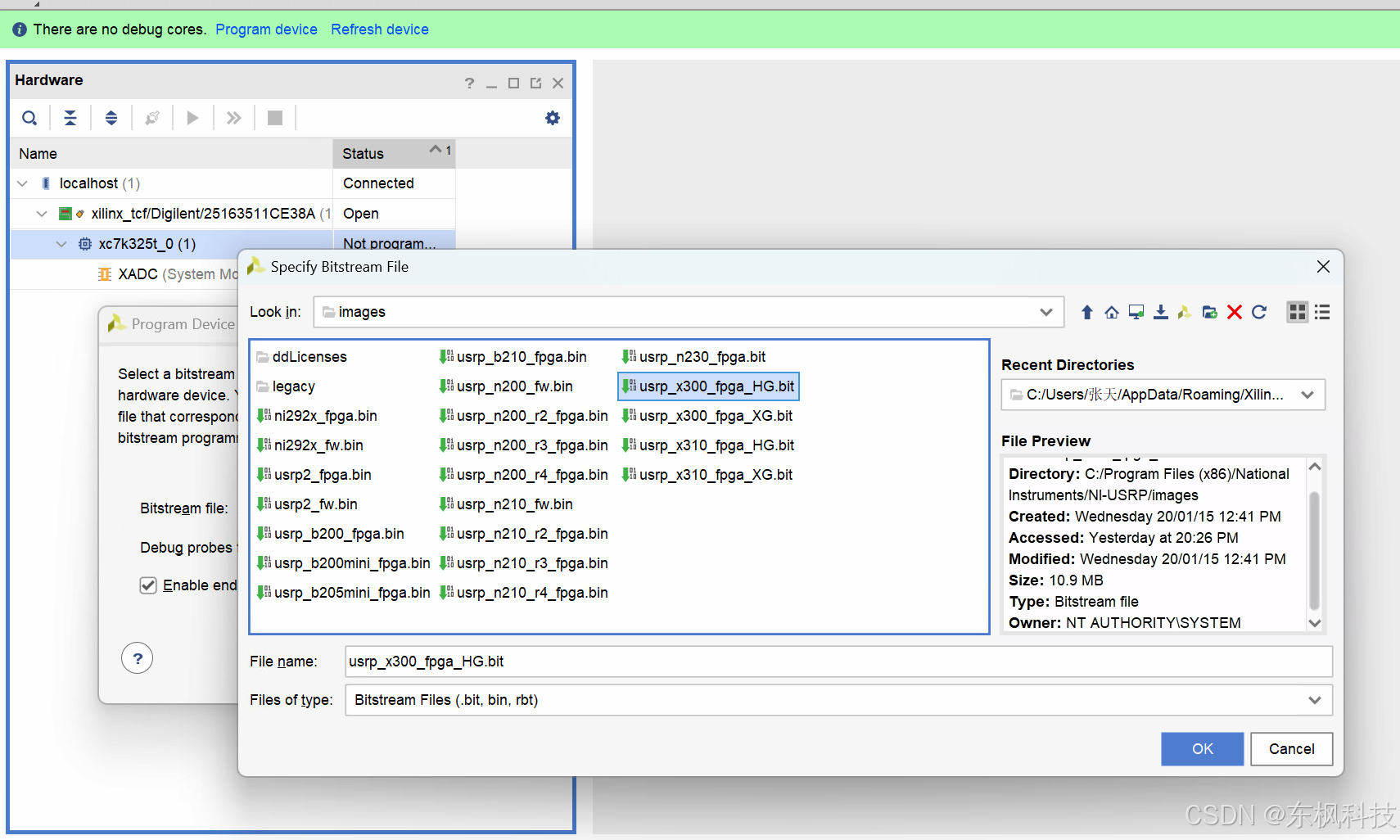The width and height of the screenshot is (1400, 840).
Task: Select usrp_n200_fw.bin file
Action: coord(506,386)
